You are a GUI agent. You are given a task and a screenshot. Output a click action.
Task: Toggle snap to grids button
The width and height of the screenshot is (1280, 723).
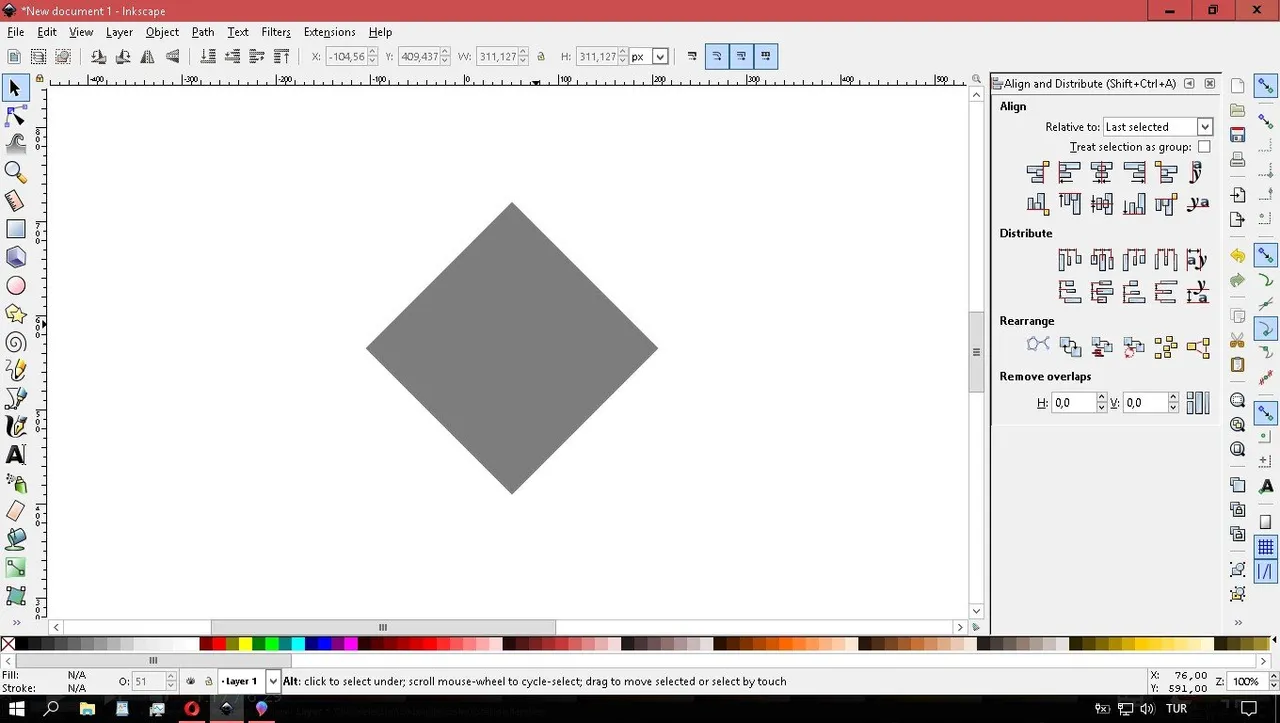pos(1266,547)
